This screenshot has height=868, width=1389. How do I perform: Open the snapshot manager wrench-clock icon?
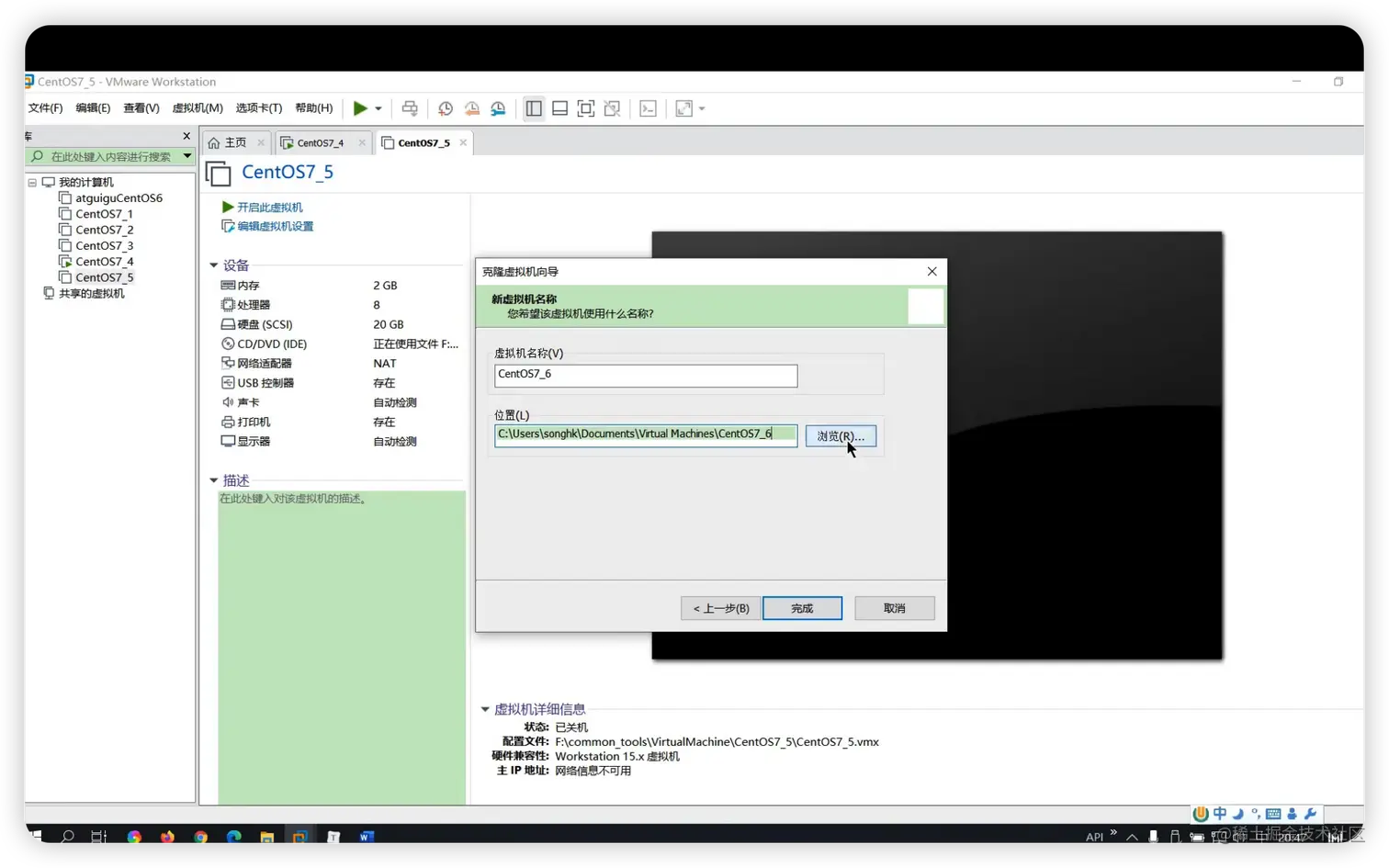click(x=498, y=108)
